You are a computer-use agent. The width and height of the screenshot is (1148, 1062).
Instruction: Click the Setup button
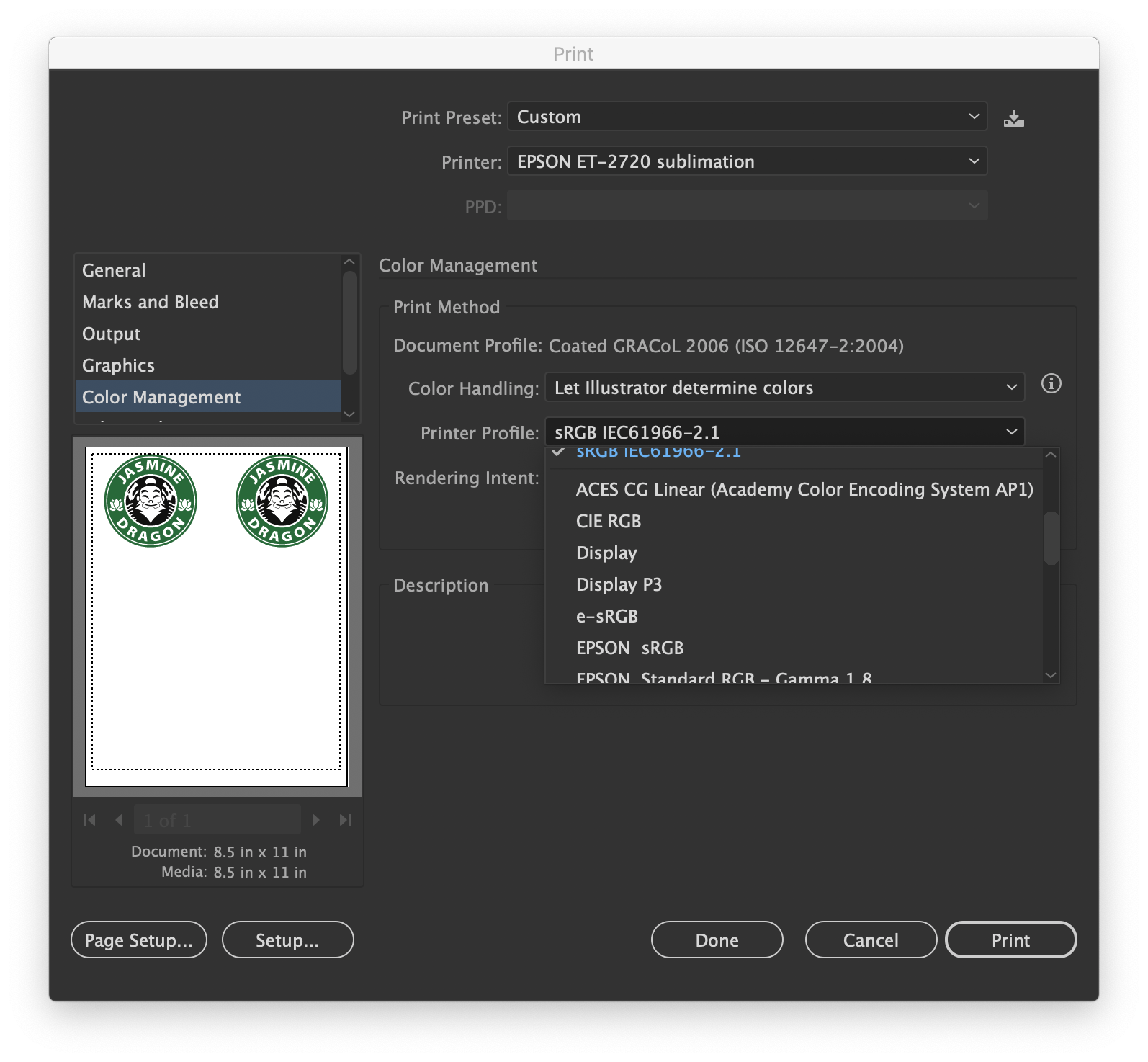(288, 940)
